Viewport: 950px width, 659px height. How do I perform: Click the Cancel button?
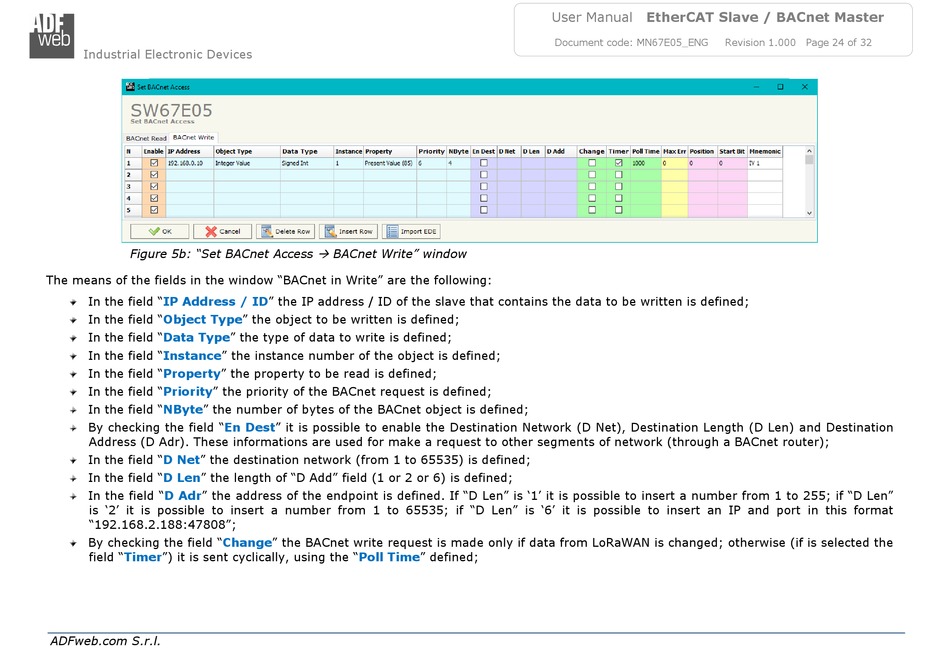pyautogui.click(x=222, y=231)
